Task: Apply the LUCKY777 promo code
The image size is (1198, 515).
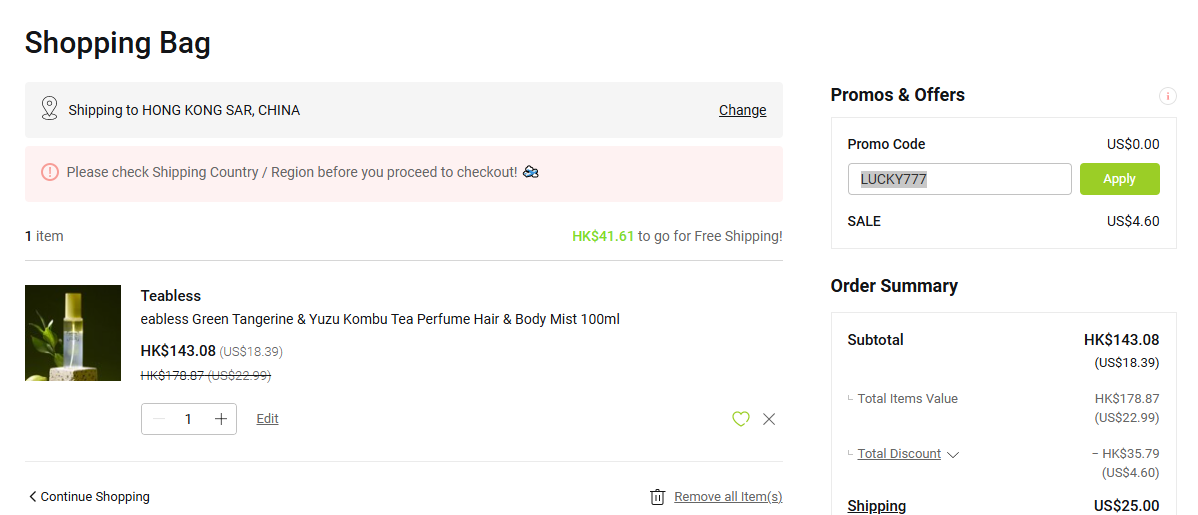Action: [x=1119, y=179]
